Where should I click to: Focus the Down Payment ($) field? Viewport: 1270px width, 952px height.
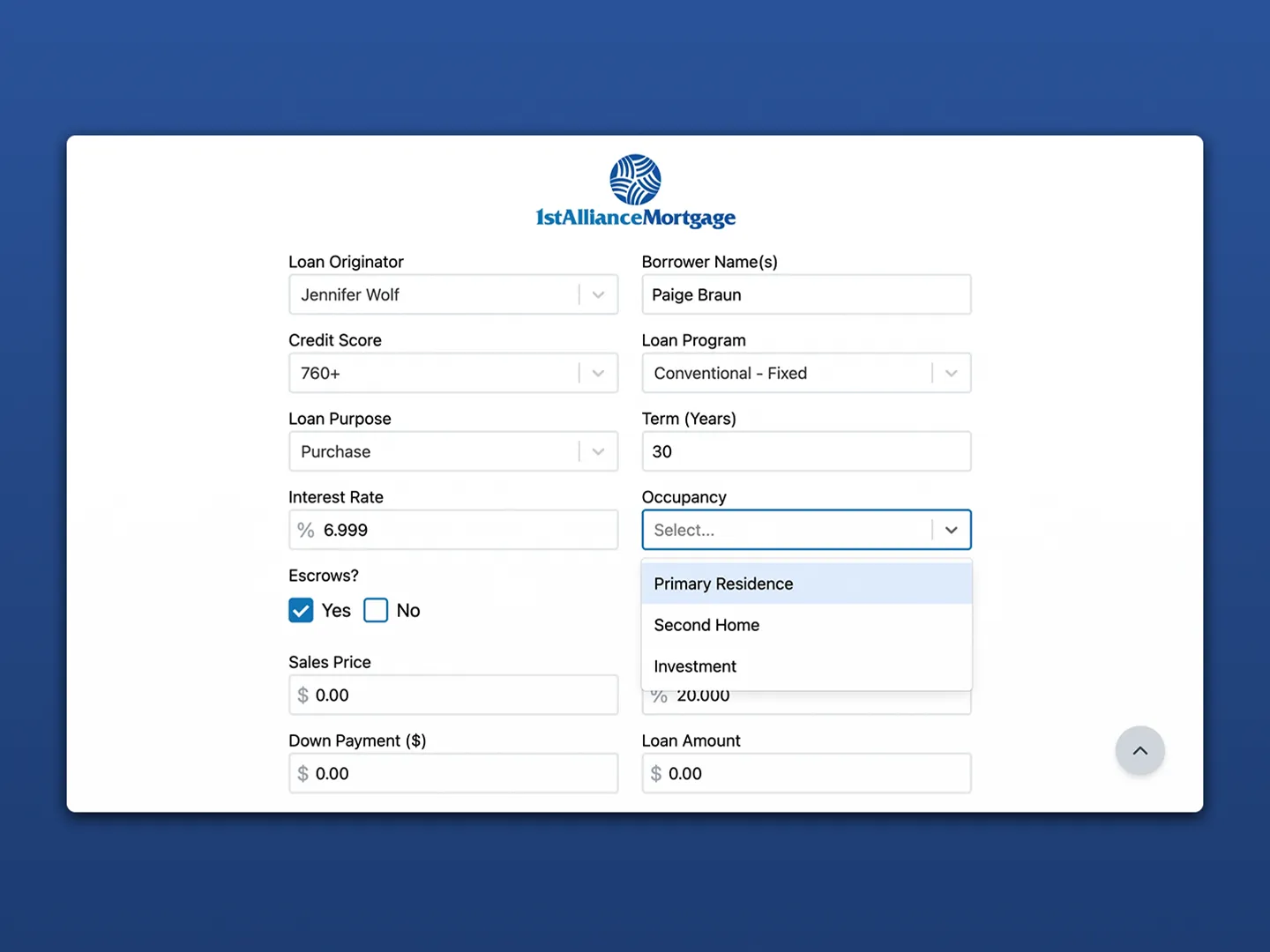(453, 774)
